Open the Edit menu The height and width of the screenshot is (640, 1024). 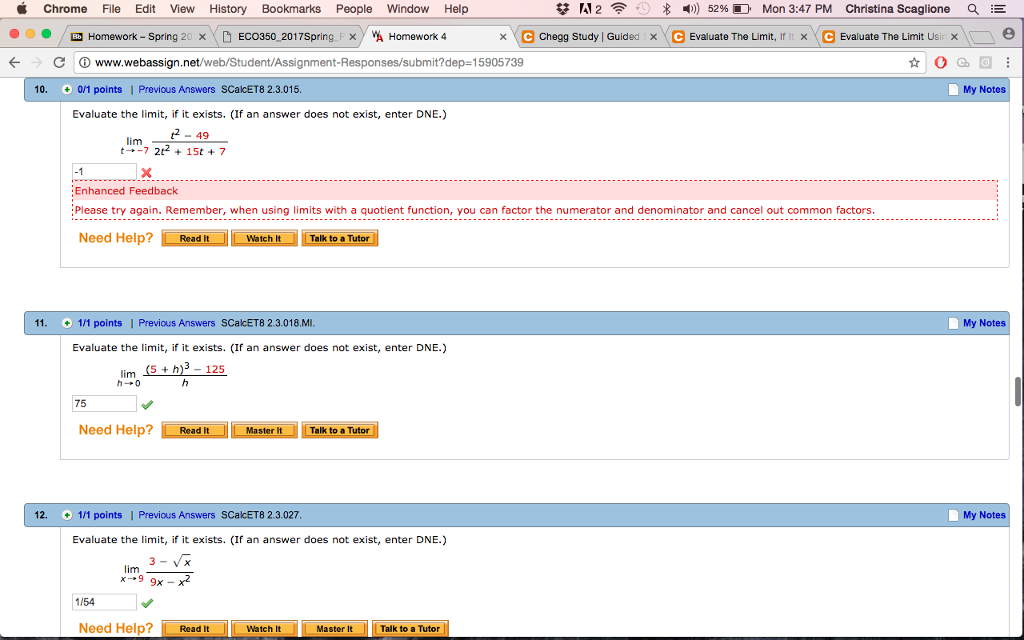click(x=145, y=8)
